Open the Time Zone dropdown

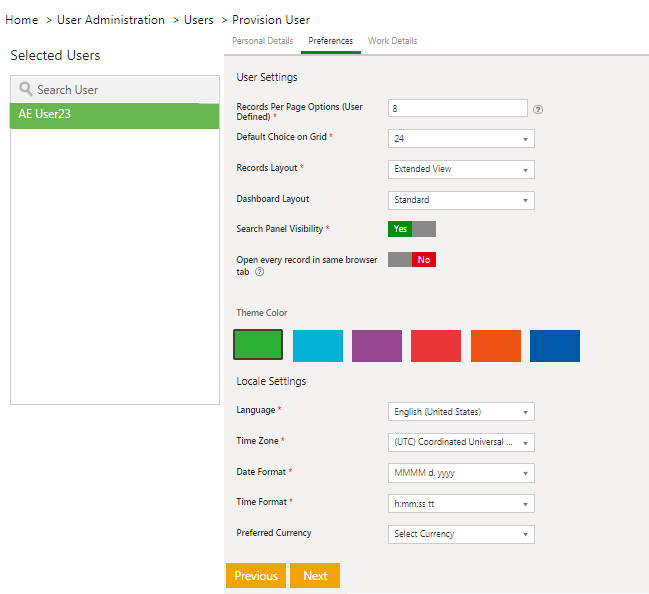pos(461,442)
